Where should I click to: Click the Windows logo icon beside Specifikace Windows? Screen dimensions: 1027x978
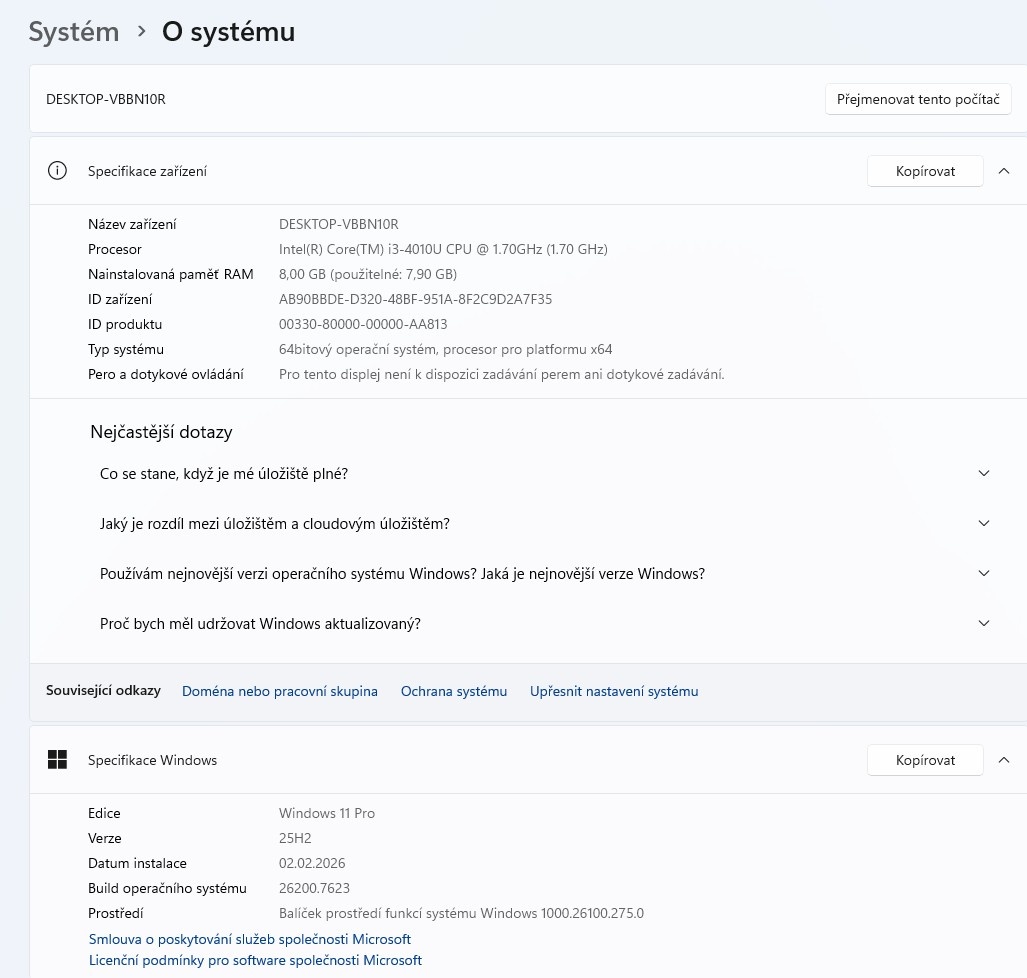(x=57, y=760)
